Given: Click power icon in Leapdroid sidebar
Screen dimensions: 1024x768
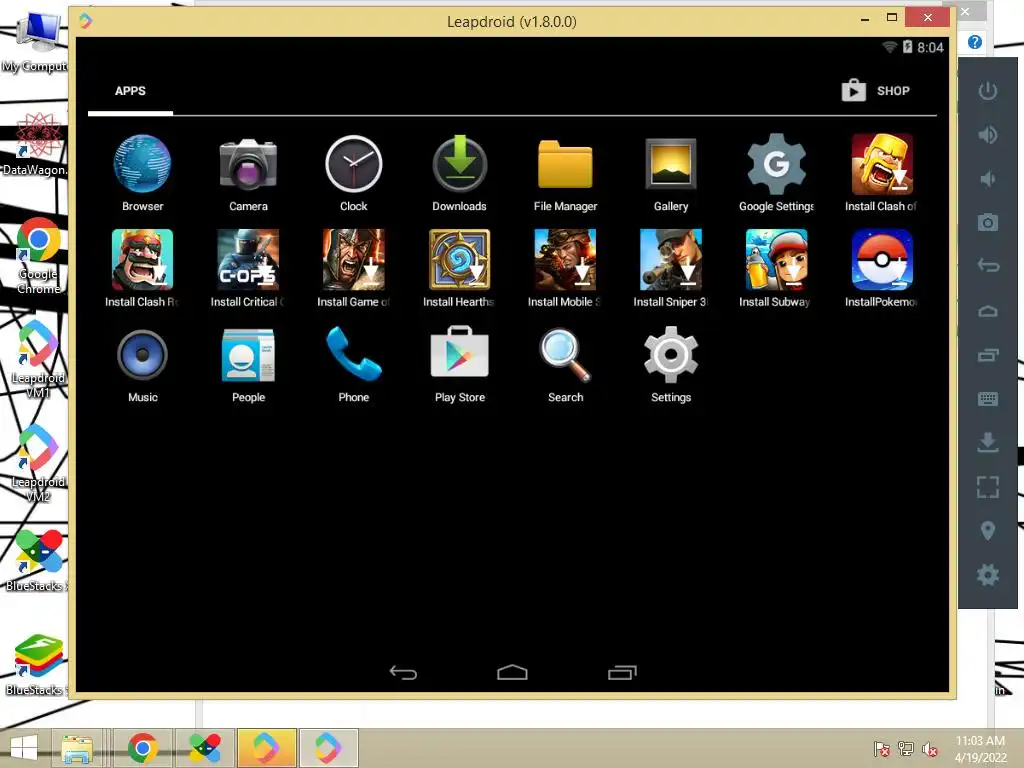Looking at the screenshot, I should (x=987, y=91).
